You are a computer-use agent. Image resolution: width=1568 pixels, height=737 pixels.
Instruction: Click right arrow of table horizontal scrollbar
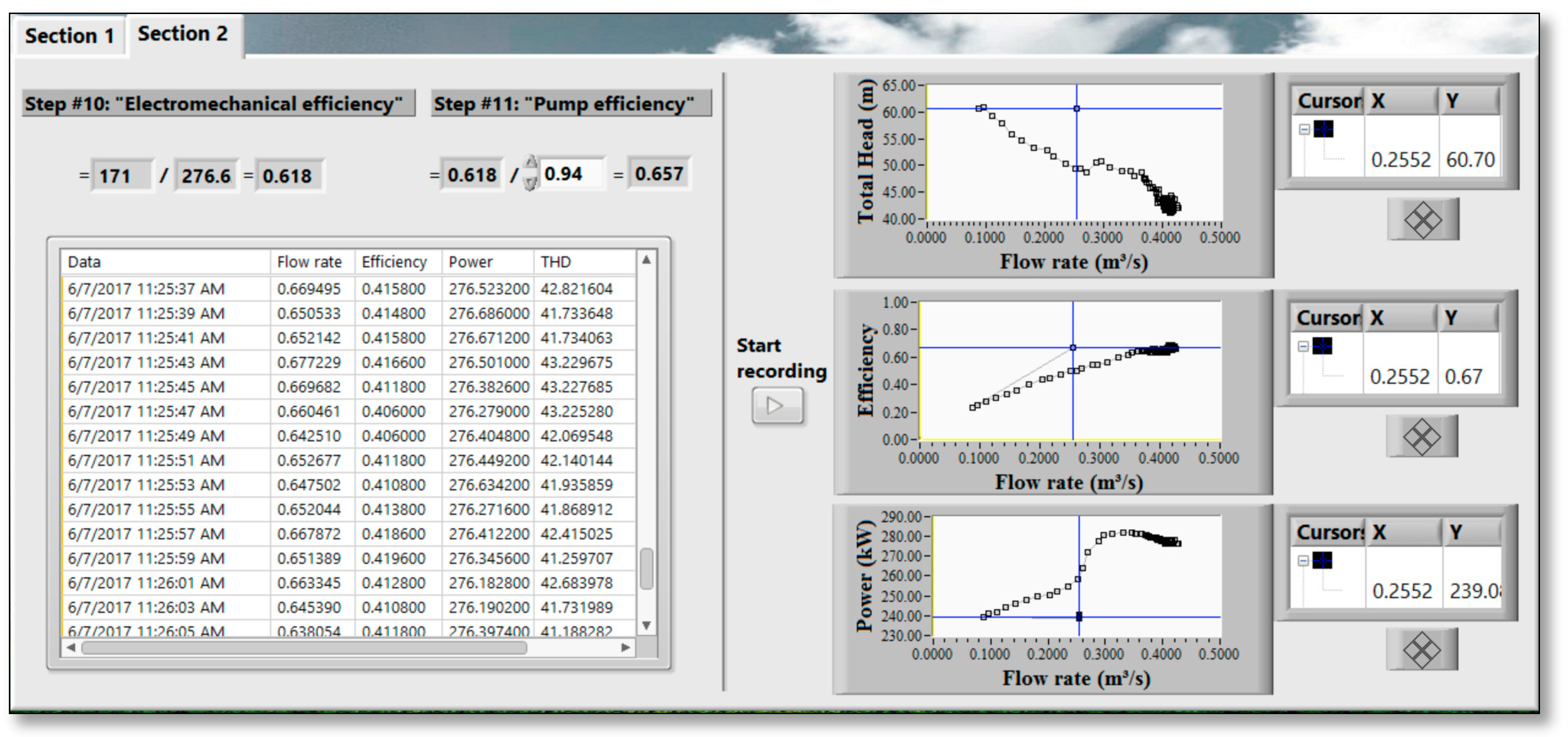(625, 647)
